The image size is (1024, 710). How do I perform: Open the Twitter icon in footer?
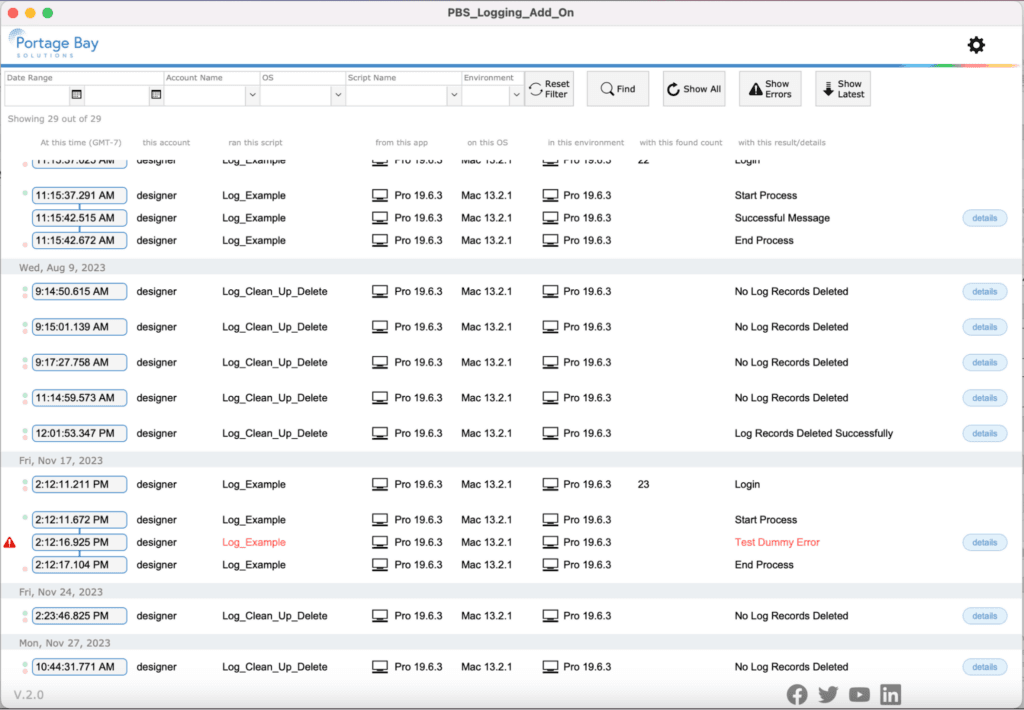click(828, 694)
